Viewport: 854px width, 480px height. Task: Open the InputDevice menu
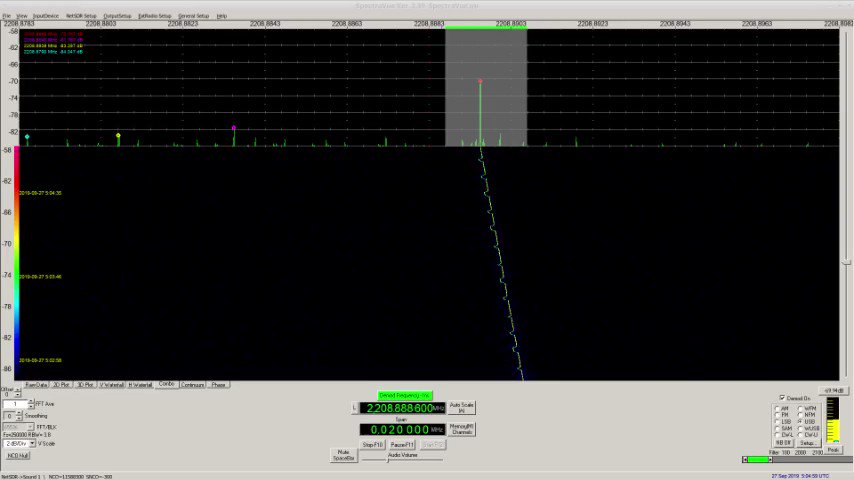[46, 16]
